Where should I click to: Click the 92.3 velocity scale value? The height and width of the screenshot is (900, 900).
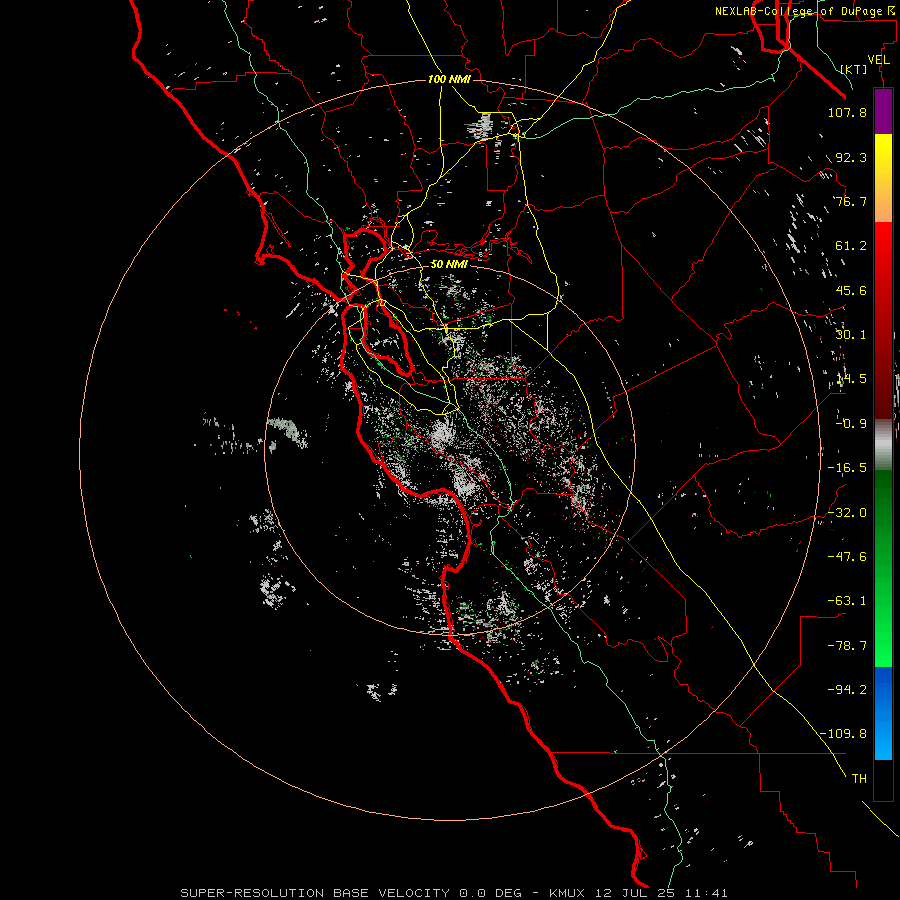[x=851, y=157]
